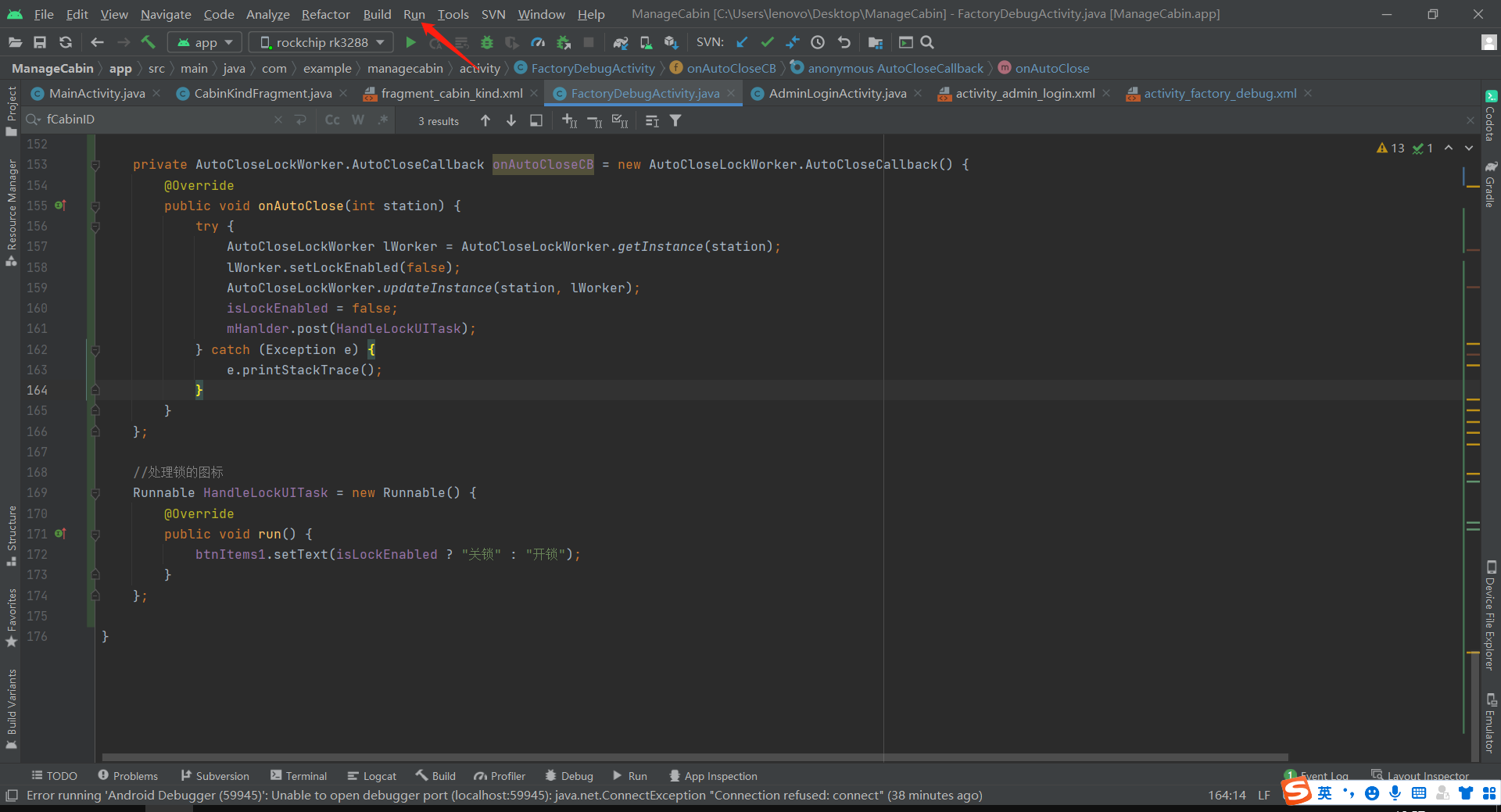Open the file folder icon in toolbar
Screen dimensions: 1501x812
(x=15, y=42)
